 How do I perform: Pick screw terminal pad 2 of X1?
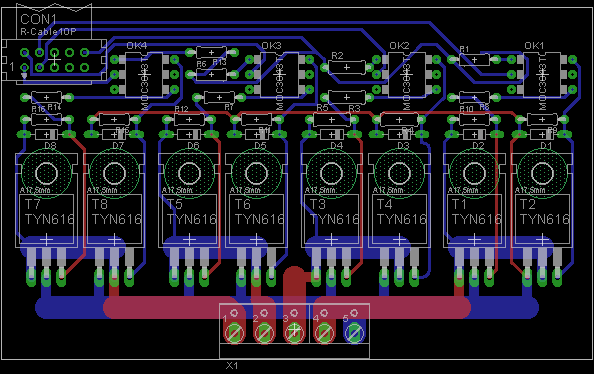point(264,334)
